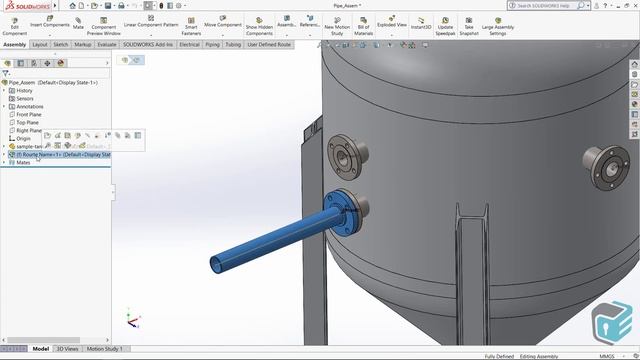Open the Electrical tab

[189, 44]
